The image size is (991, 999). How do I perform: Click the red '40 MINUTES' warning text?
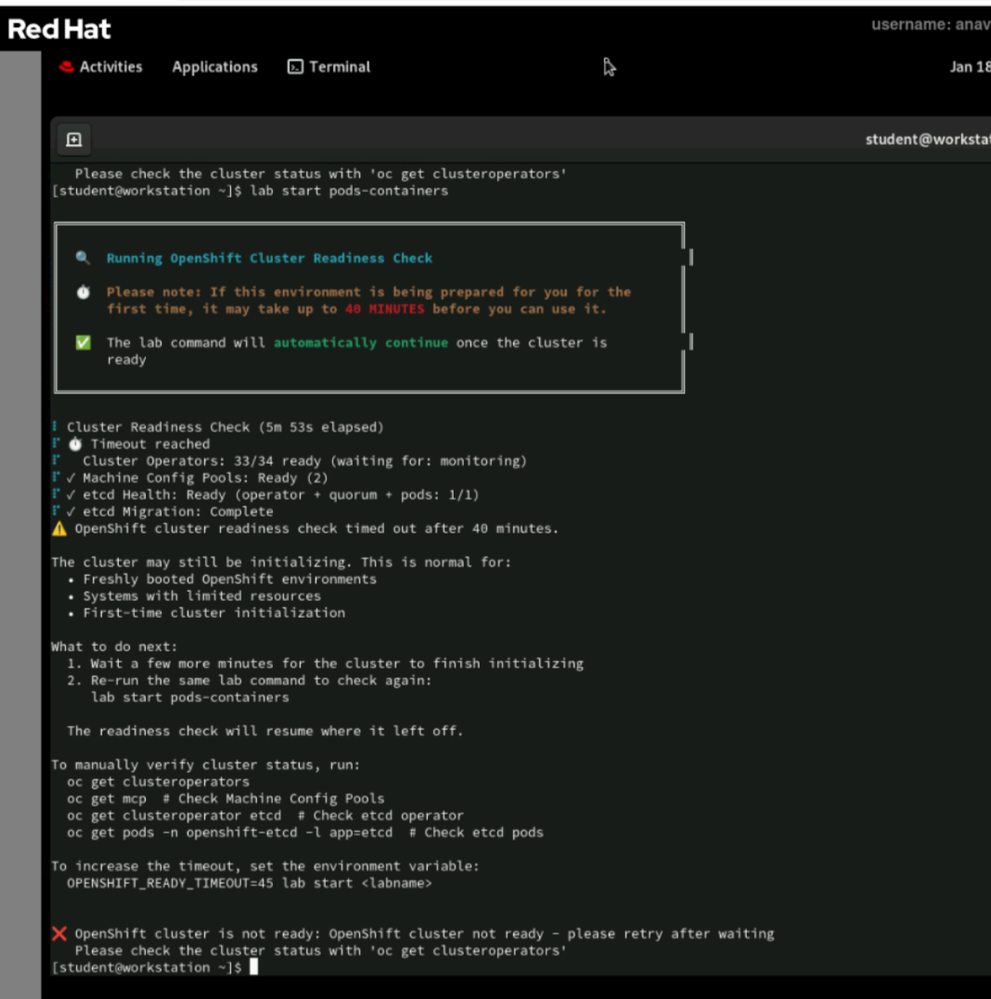[384, 309]
